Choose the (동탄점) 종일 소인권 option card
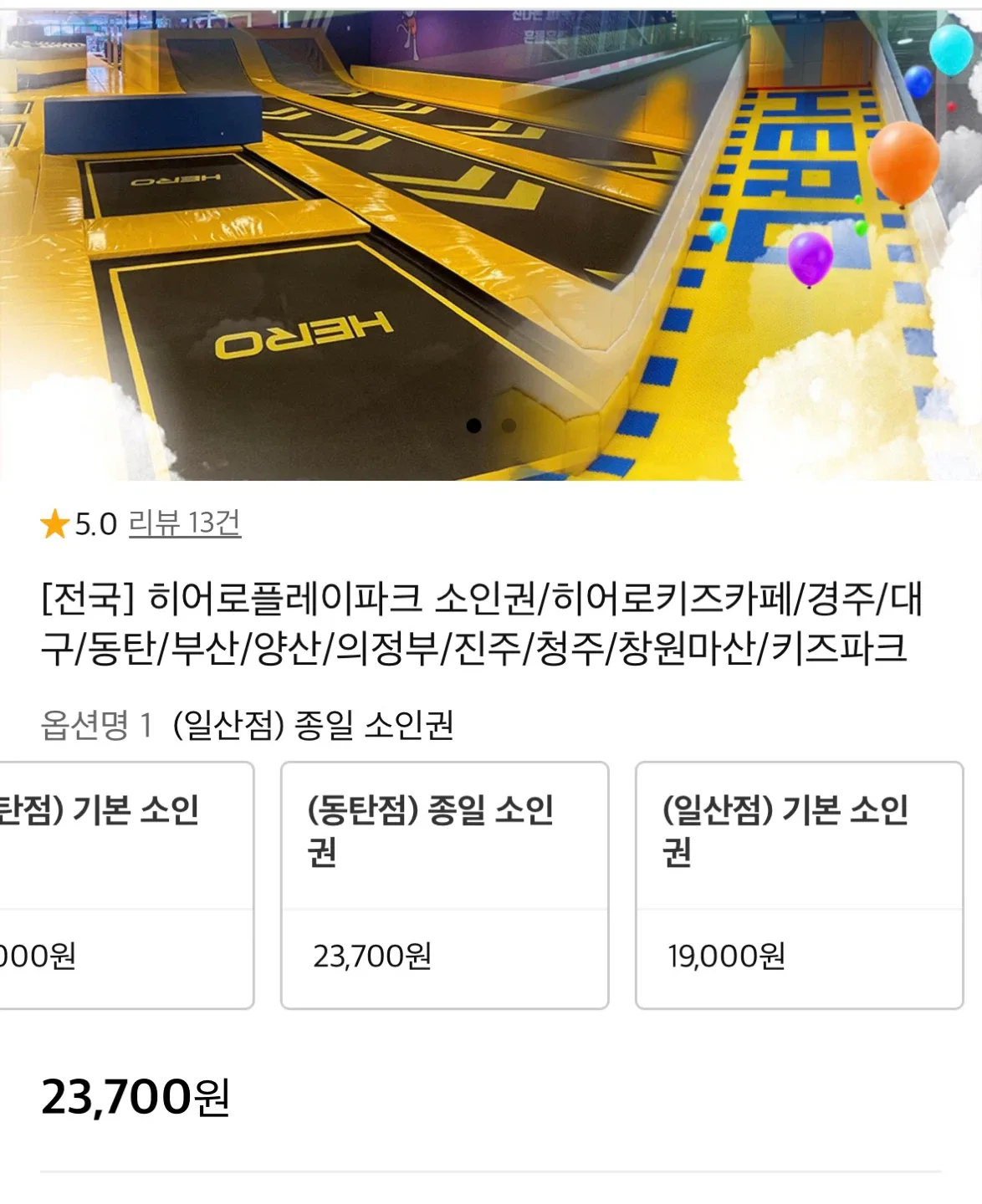The width and height of the screenshot is (982, 1204). click(x=444, y=885)
